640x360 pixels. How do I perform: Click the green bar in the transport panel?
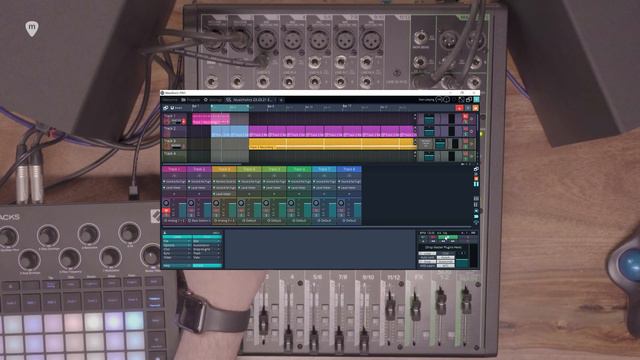click(448, 237)
